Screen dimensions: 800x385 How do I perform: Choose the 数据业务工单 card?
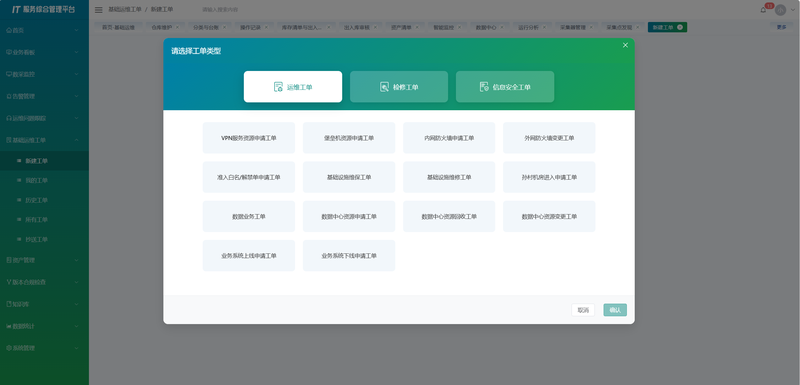pyautogui.click(x=249, y=216)
